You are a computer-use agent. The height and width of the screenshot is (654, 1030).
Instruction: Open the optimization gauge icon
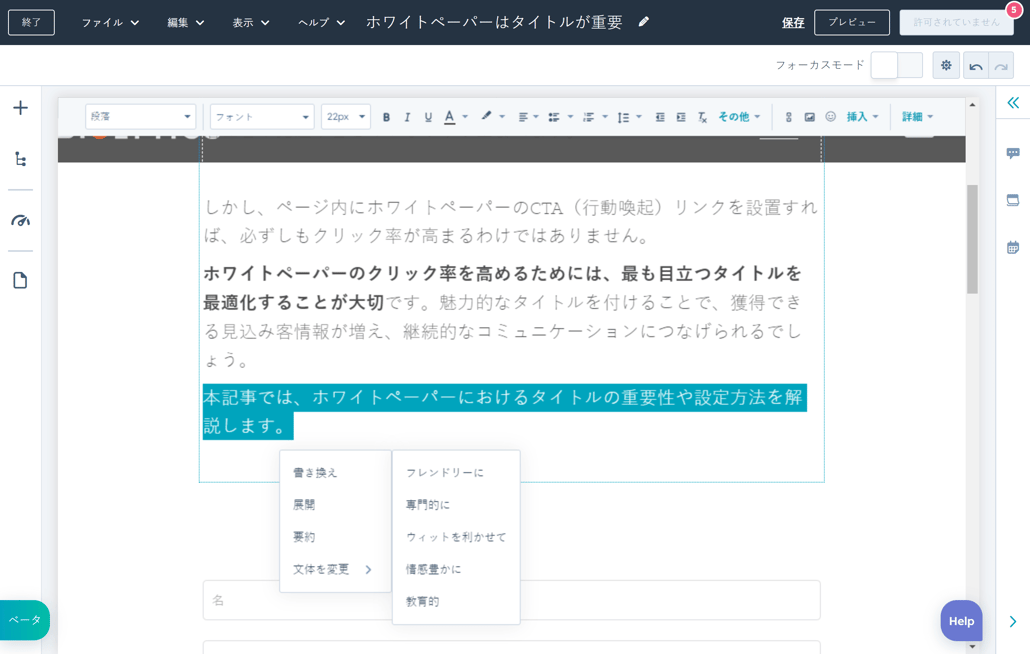[x=20, y=221]
